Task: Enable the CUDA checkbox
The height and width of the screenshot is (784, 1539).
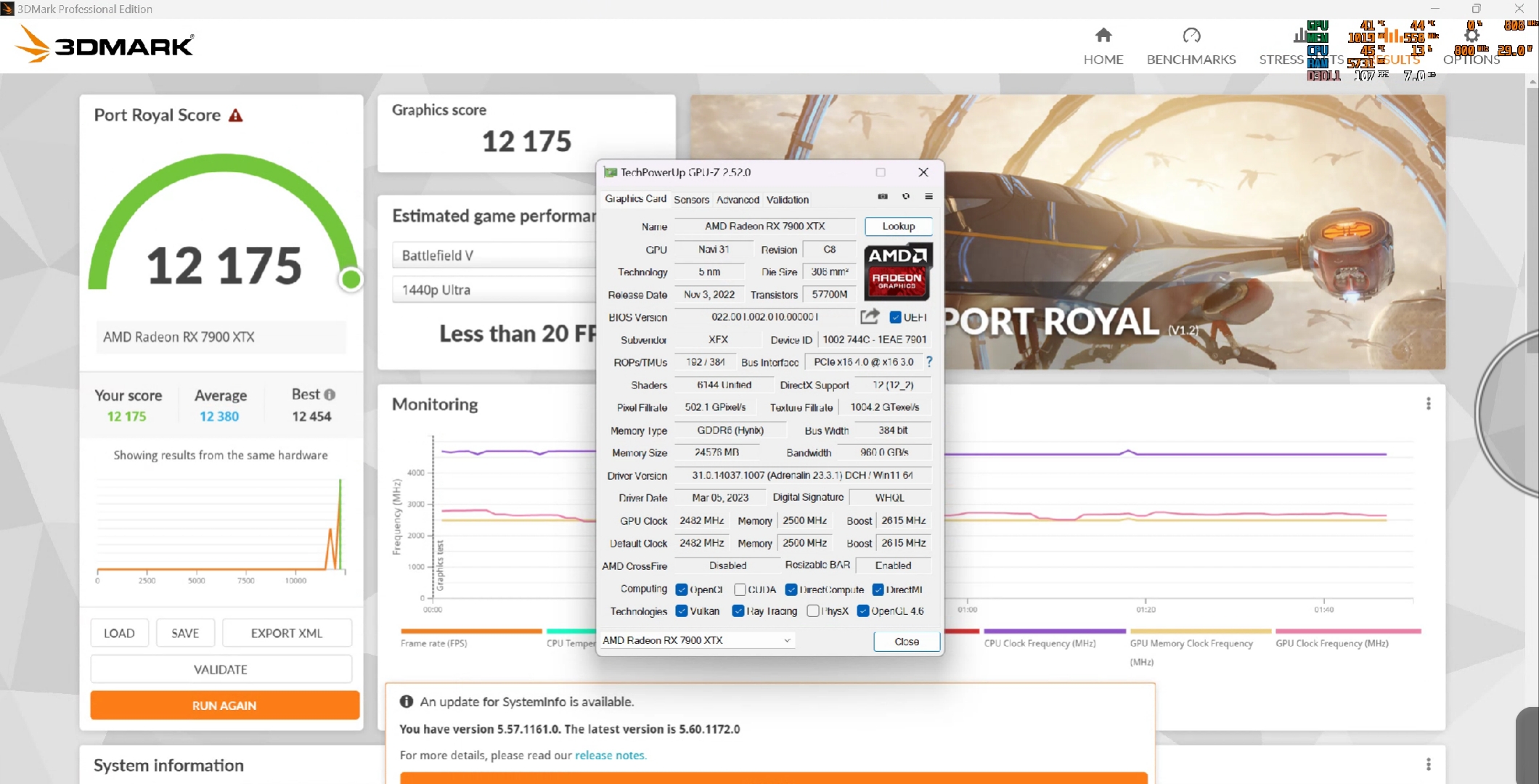Action: tap(740, 589)
